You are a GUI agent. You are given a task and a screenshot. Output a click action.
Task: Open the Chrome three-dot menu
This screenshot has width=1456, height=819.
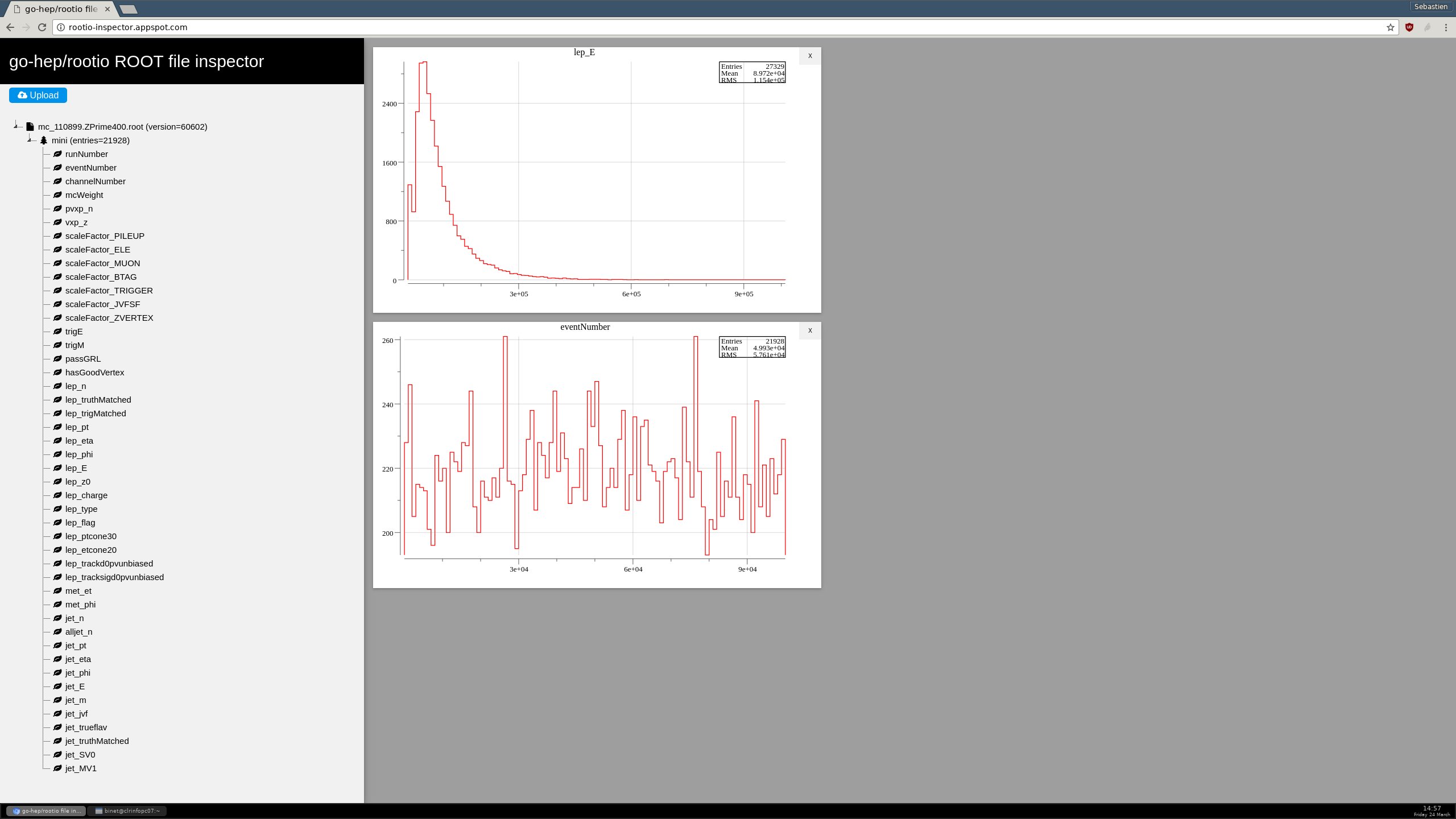1445,27
